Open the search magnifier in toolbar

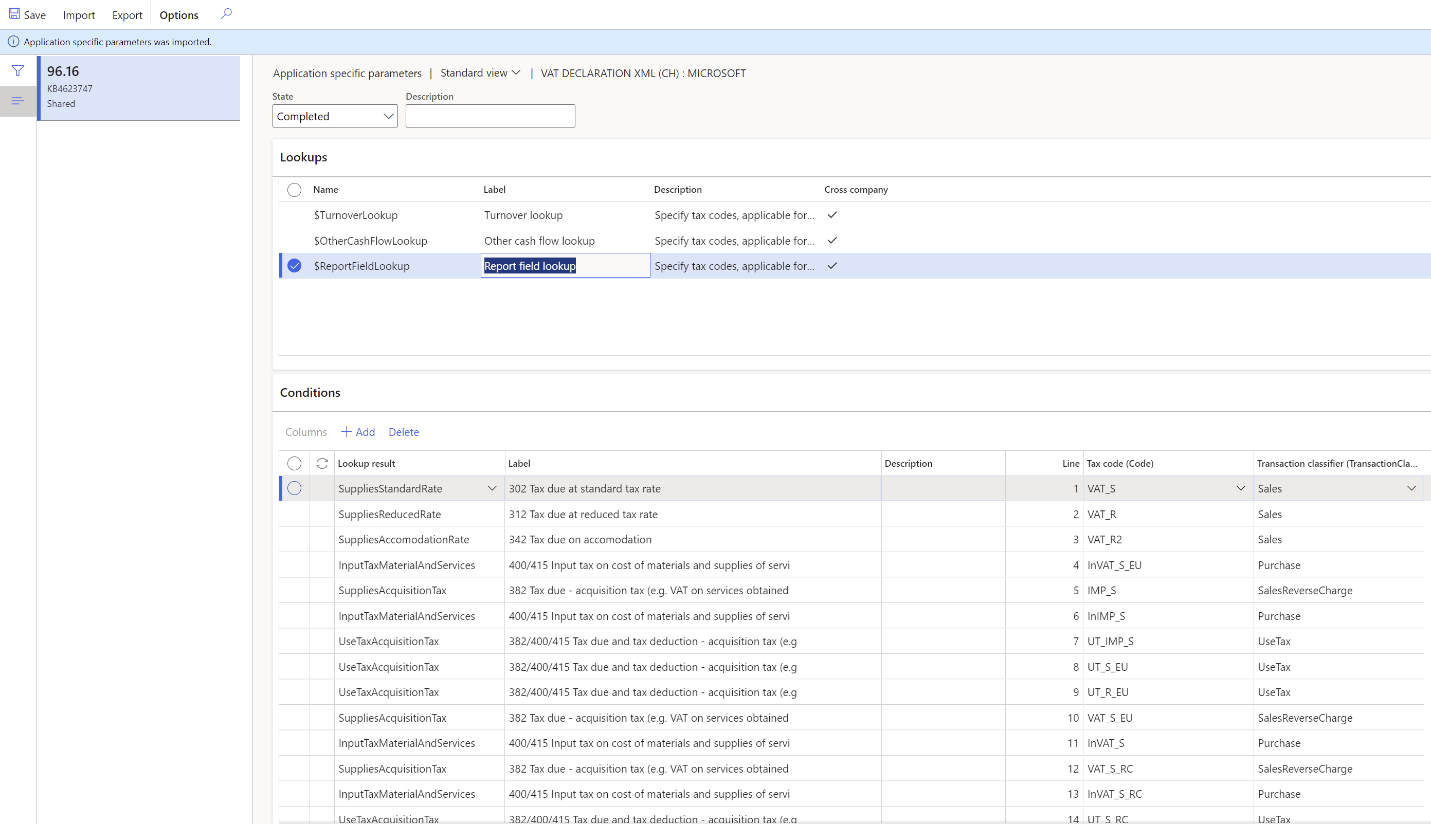click(x=226, y=14)
